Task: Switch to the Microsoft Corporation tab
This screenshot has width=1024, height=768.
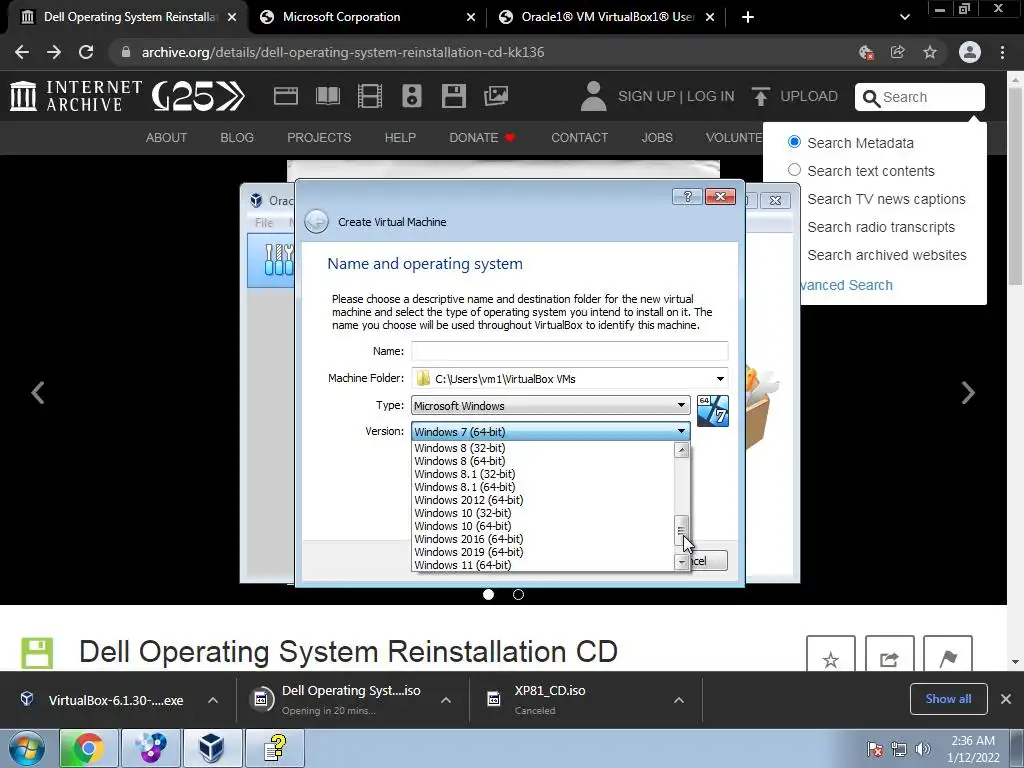Action: click(x=366, y=17)
